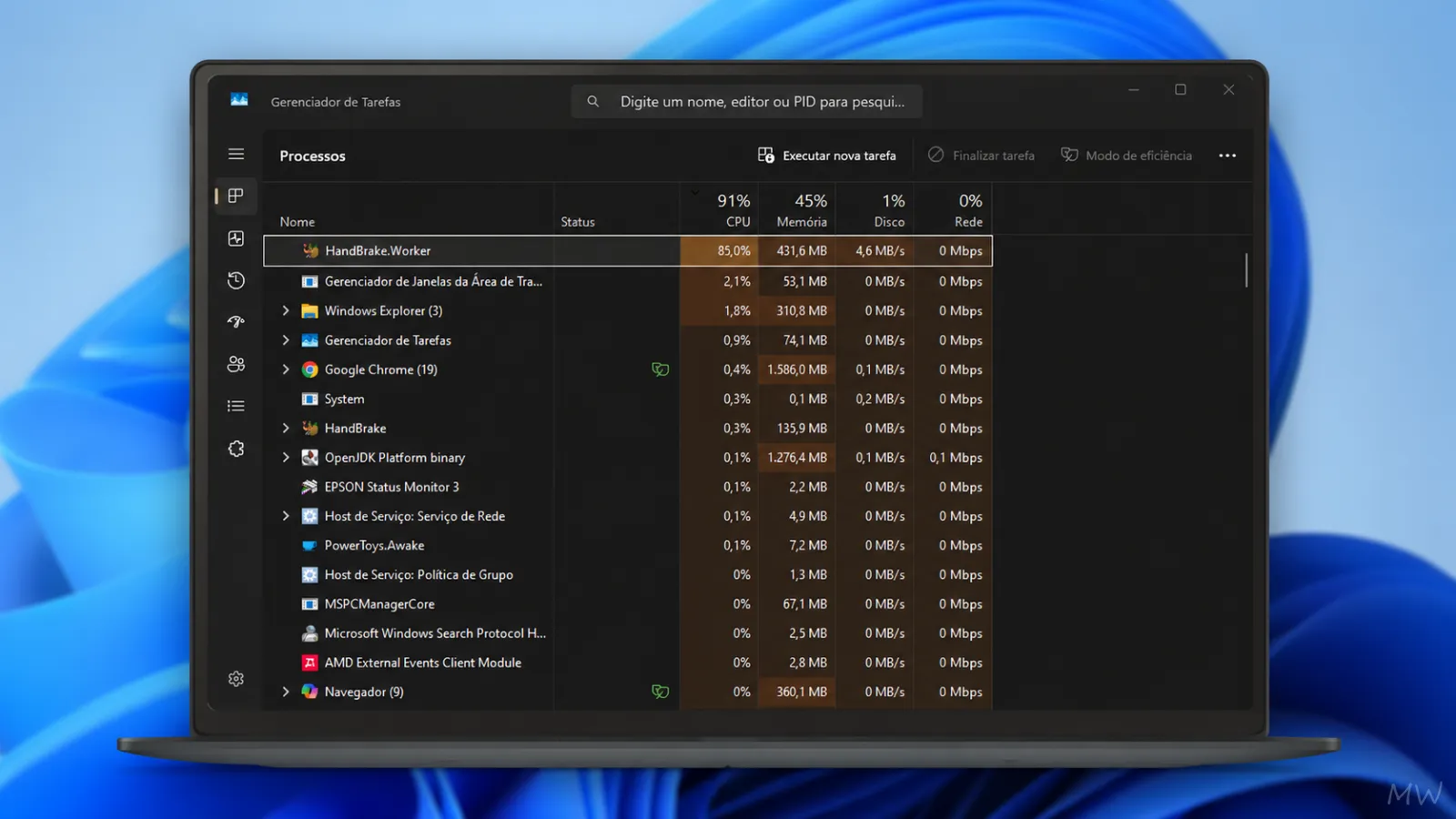This screenshot has width=1456, height=819.
Task: Select Gerenciador de Janelas da Área de Trabalho row
Action: (628, 281)
